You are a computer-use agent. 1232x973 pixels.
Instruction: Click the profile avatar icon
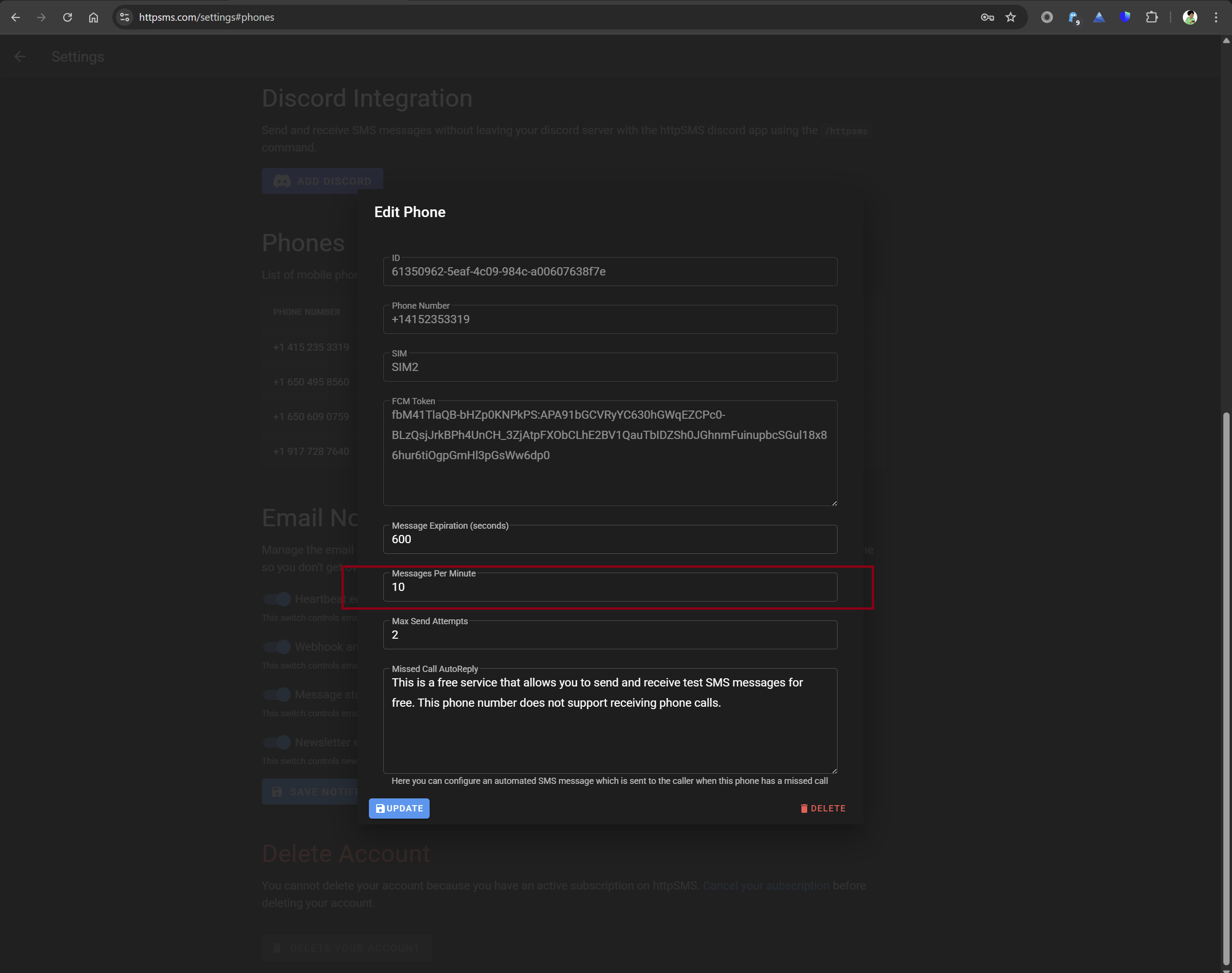click(x=1189, y=17)
